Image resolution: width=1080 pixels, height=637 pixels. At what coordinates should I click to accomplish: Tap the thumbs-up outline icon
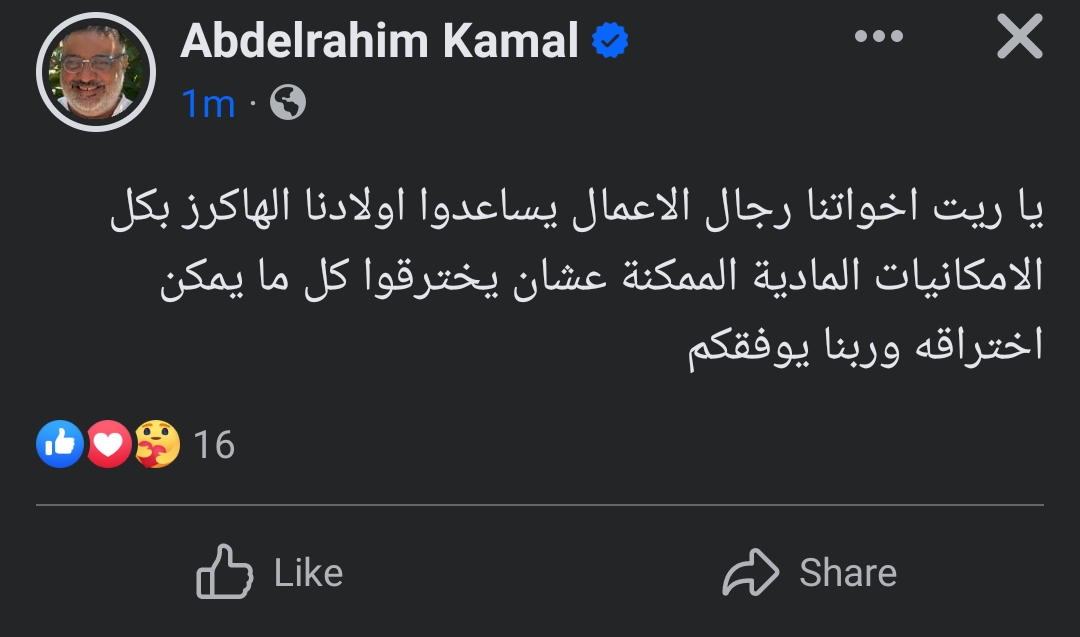[223, 572]
